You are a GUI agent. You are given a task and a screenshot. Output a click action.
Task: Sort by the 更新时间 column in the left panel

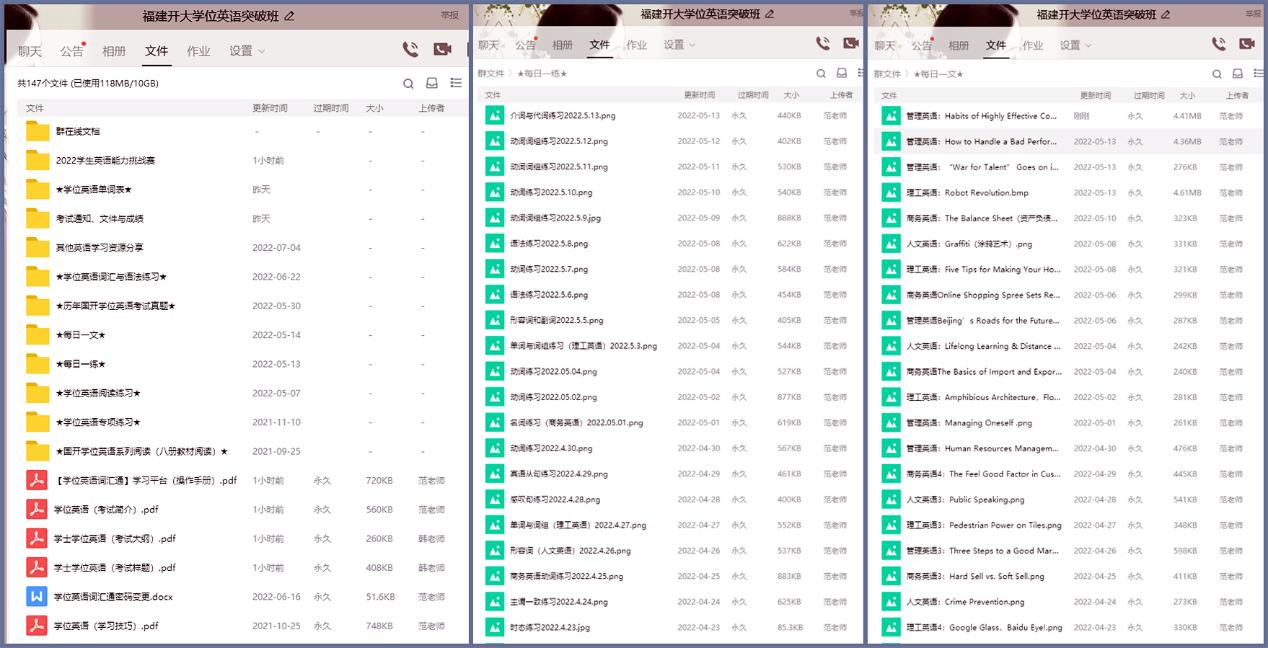[269, 108]
